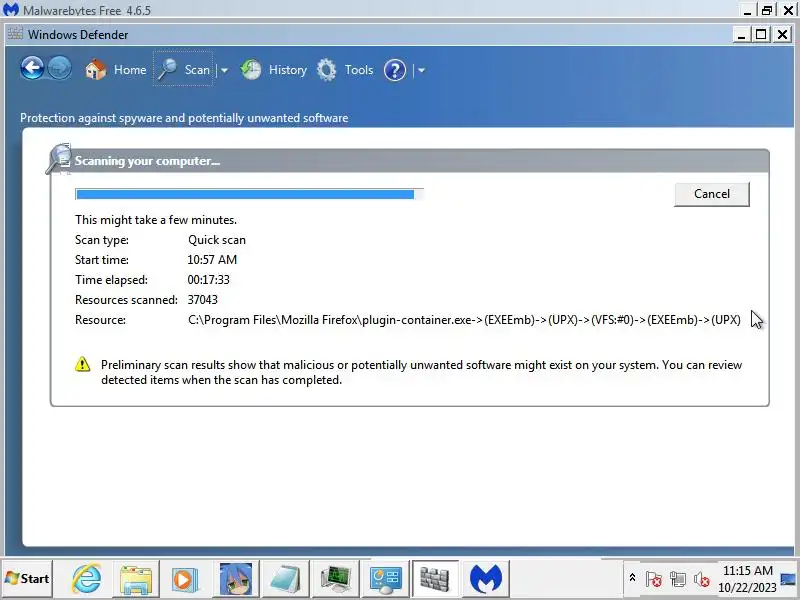Select the Home menu label
This screenshot has height=600, width=800.
click(x=130, y=70)
